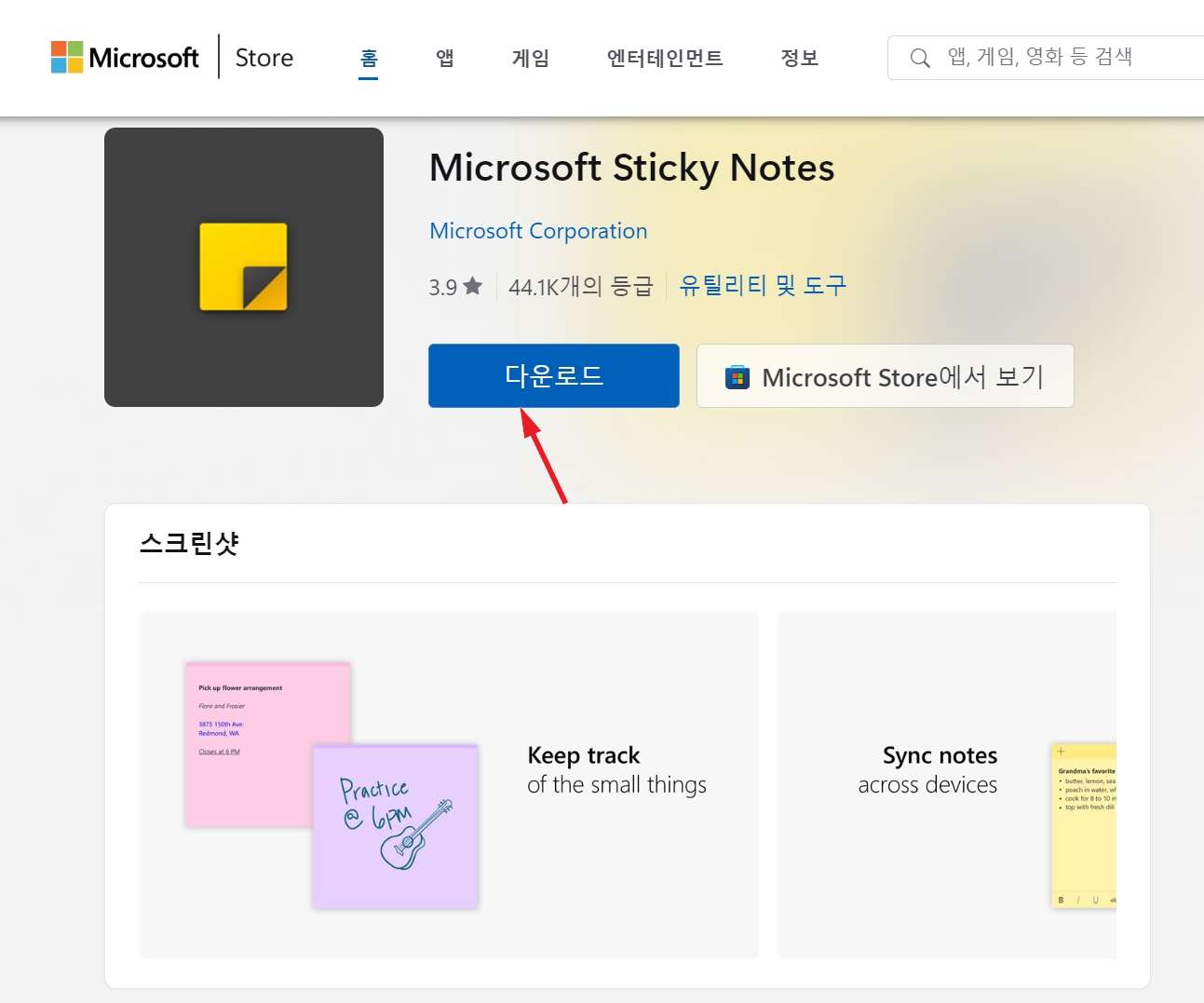Click the Store bag icon on the view button
This screenshot has width=1204, height=1003.
[x=737, y=377]
